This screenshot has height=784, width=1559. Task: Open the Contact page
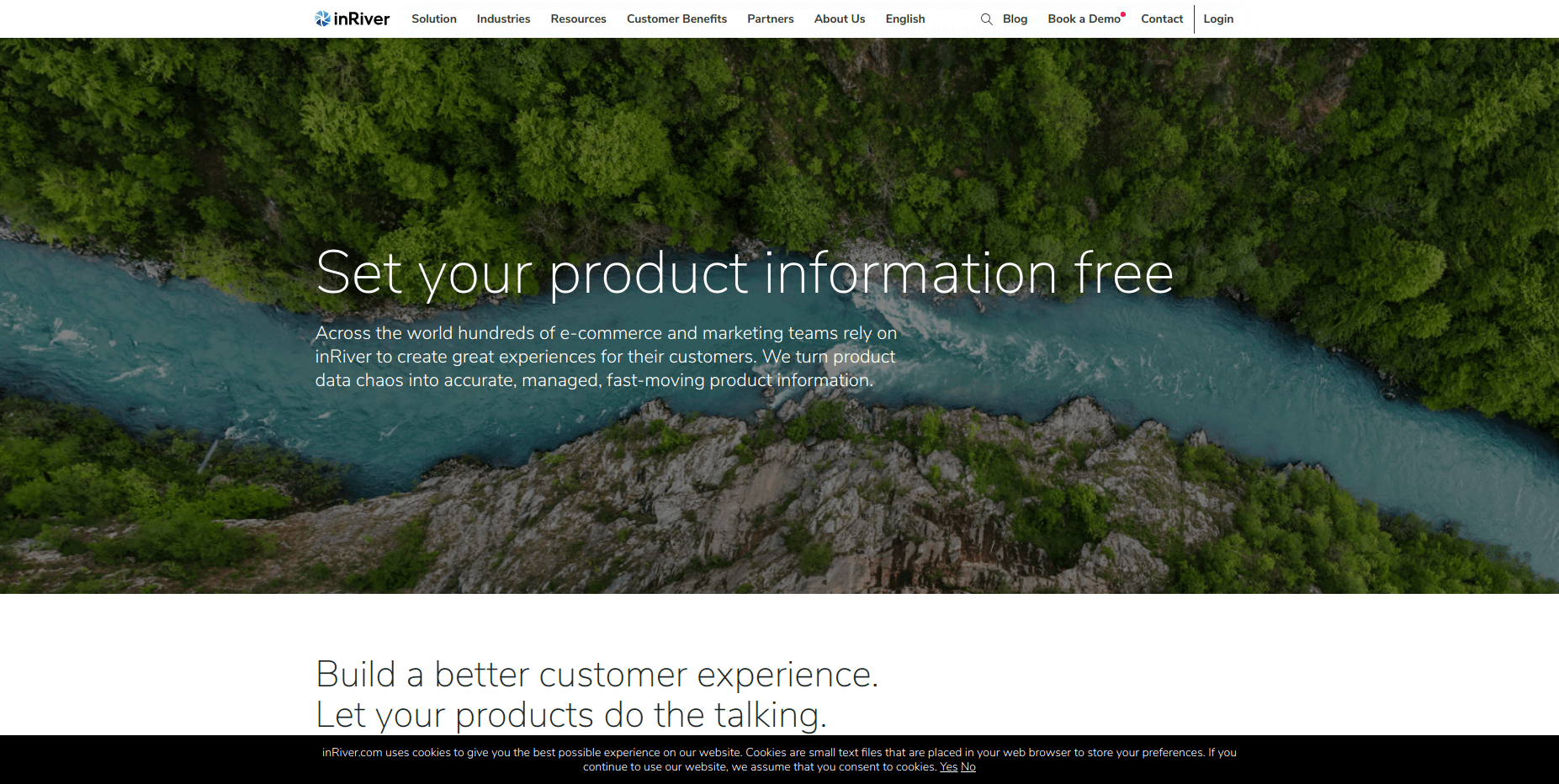1162,19
